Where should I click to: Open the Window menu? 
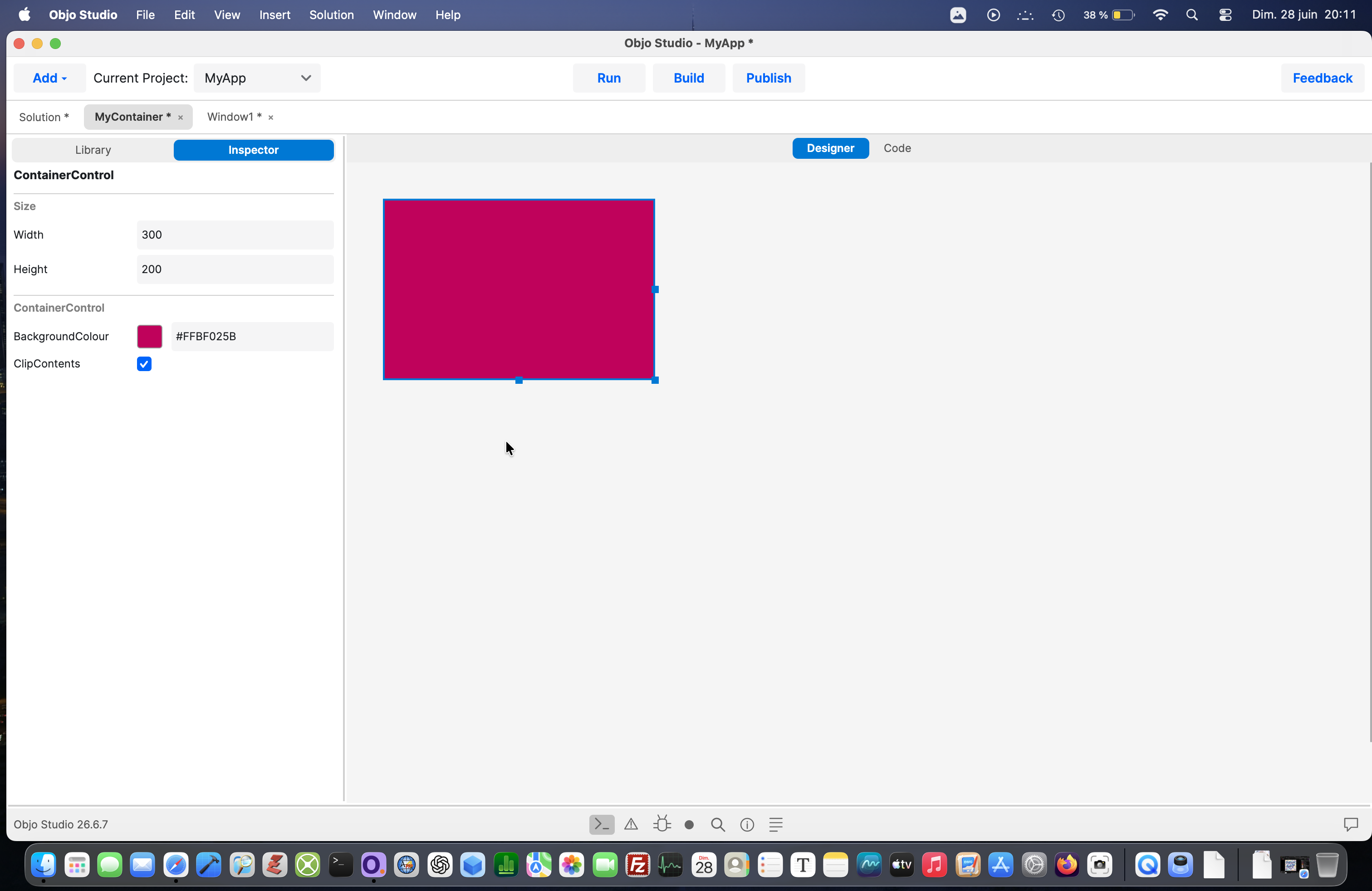pyautogui.click(x=394, y=15)
